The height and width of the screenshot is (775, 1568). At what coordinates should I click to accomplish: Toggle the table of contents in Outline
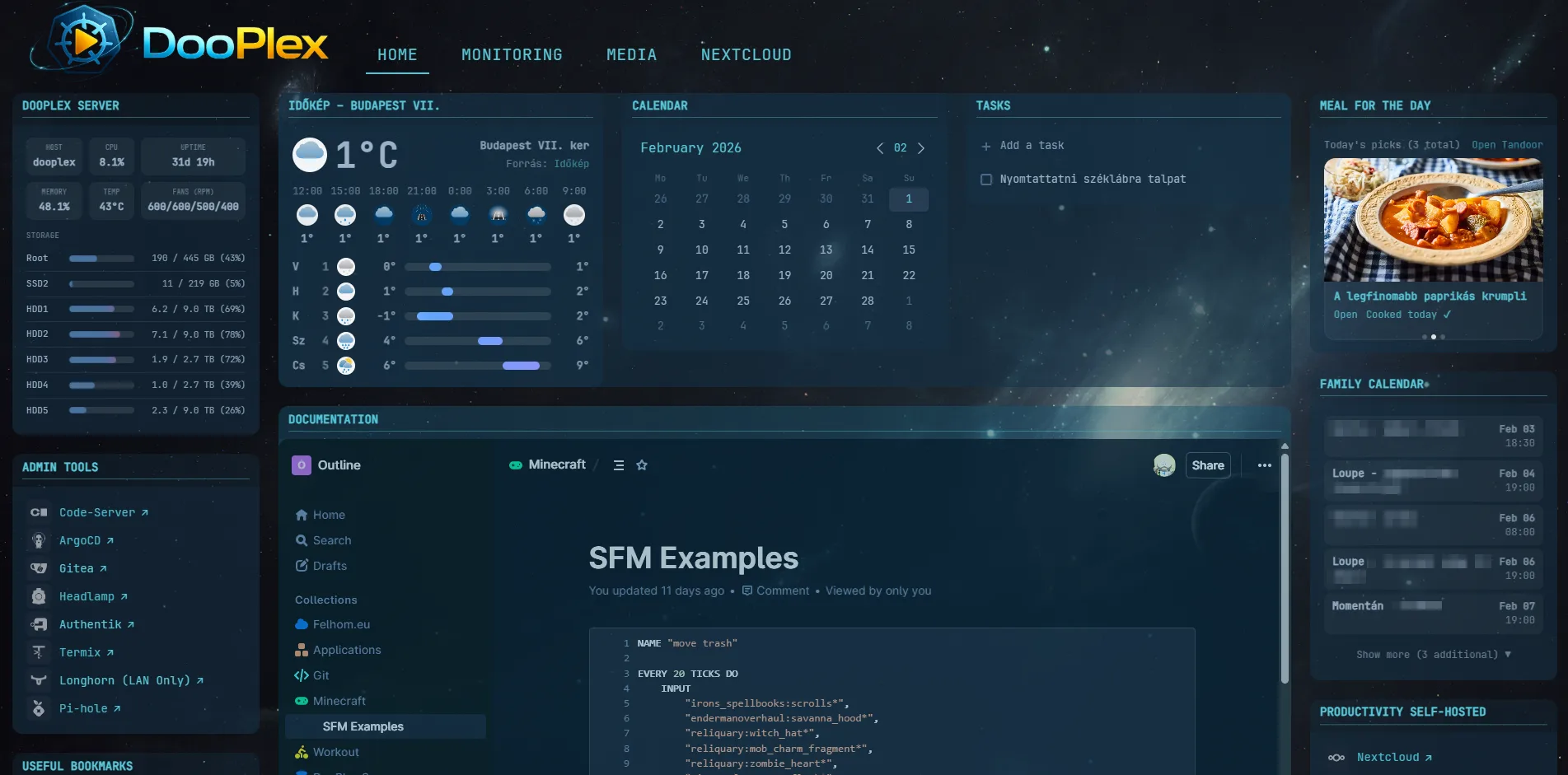(x=619, y=465)
